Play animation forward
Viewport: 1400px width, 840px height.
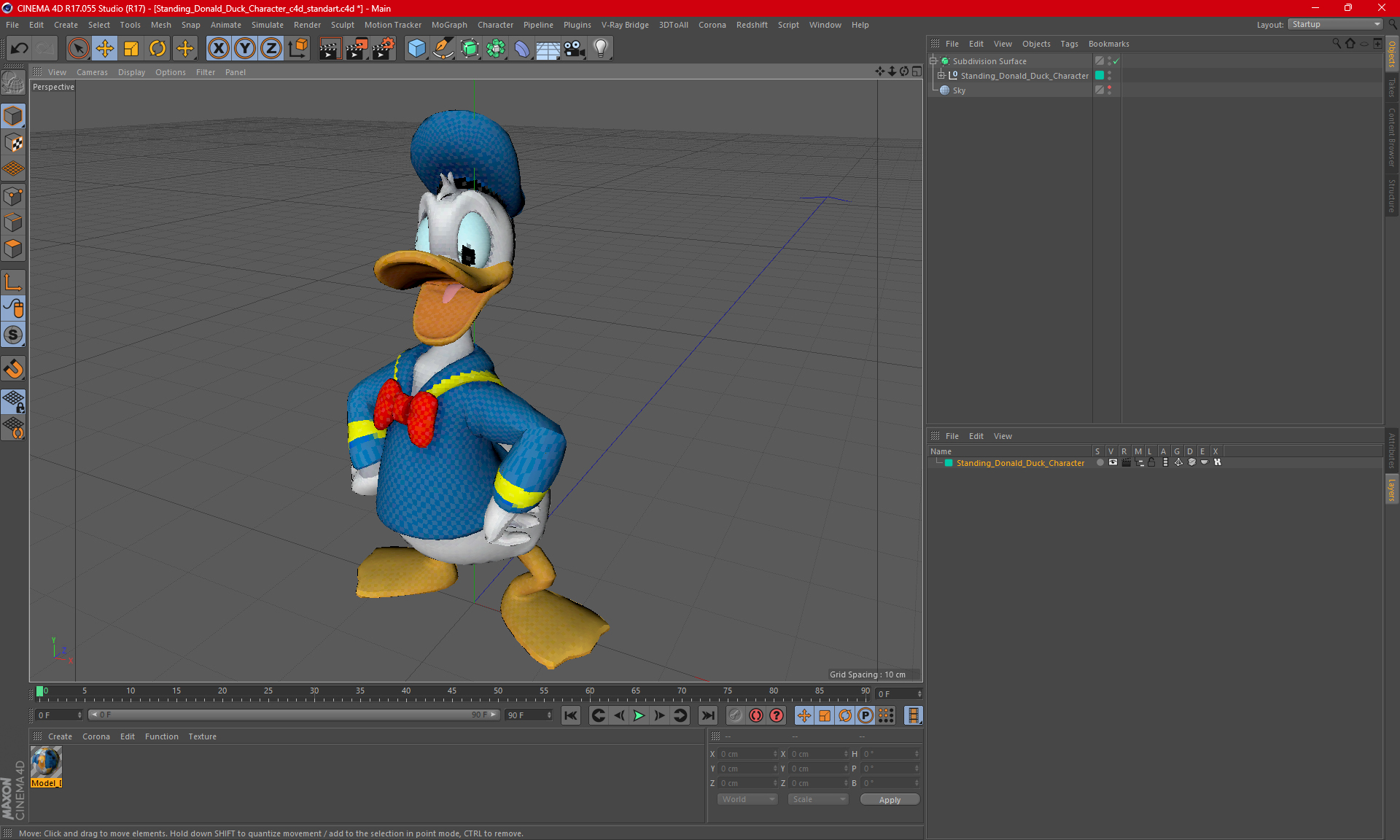pyautogui.click(x=639, y=715)
